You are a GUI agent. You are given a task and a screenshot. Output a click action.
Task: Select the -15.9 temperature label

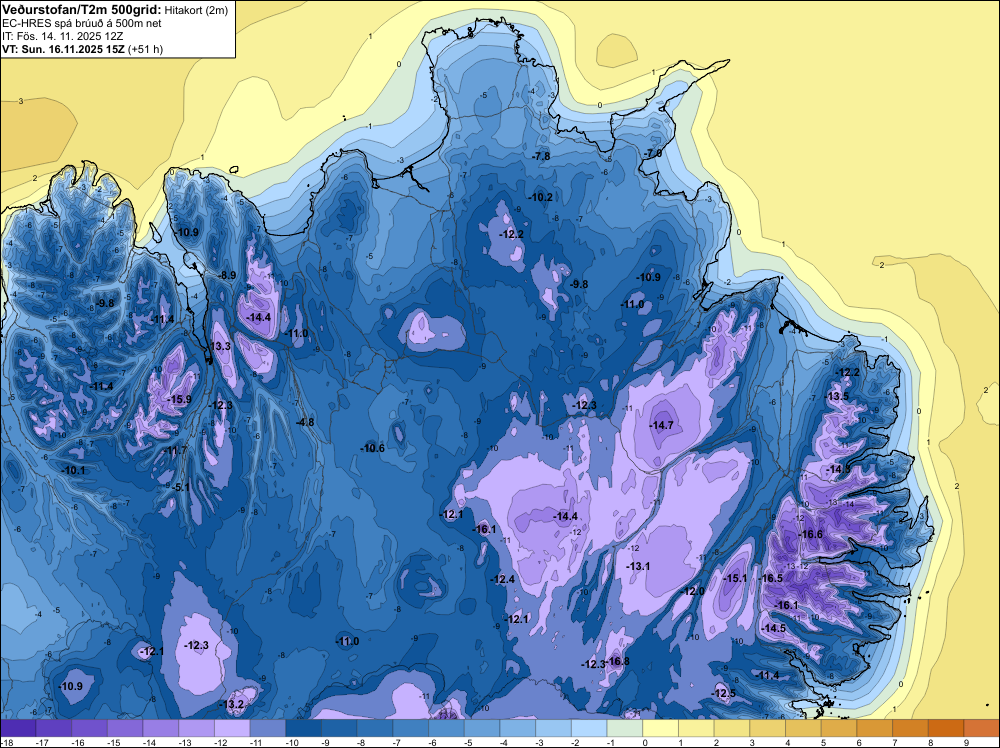pos(179,399)
